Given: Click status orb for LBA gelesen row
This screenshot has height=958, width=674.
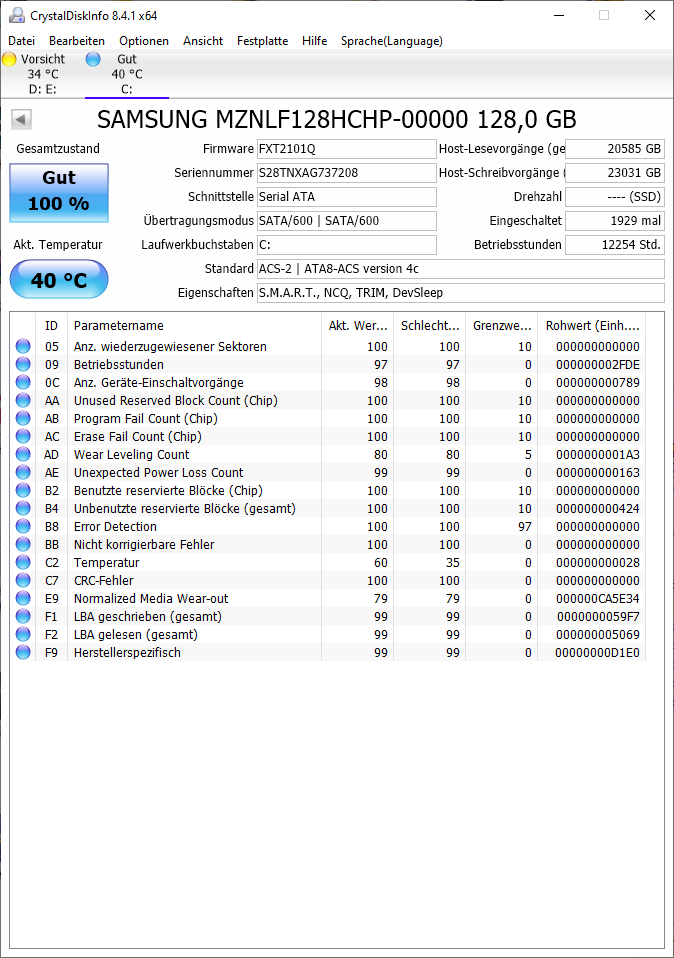Looking at the screenshot, I should click(23, 635).
